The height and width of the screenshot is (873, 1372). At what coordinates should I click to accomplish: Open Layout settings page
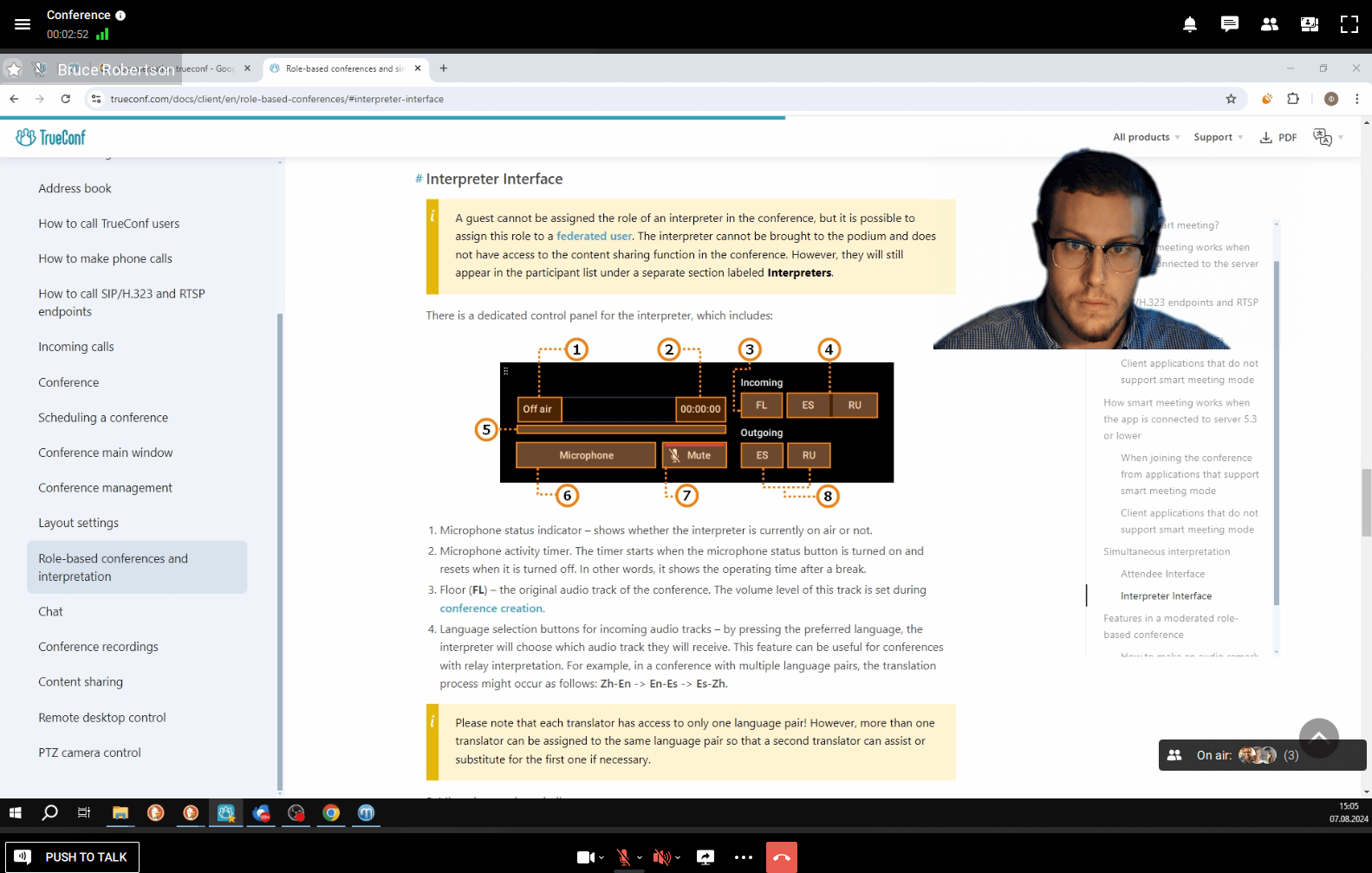pos(78,523)
